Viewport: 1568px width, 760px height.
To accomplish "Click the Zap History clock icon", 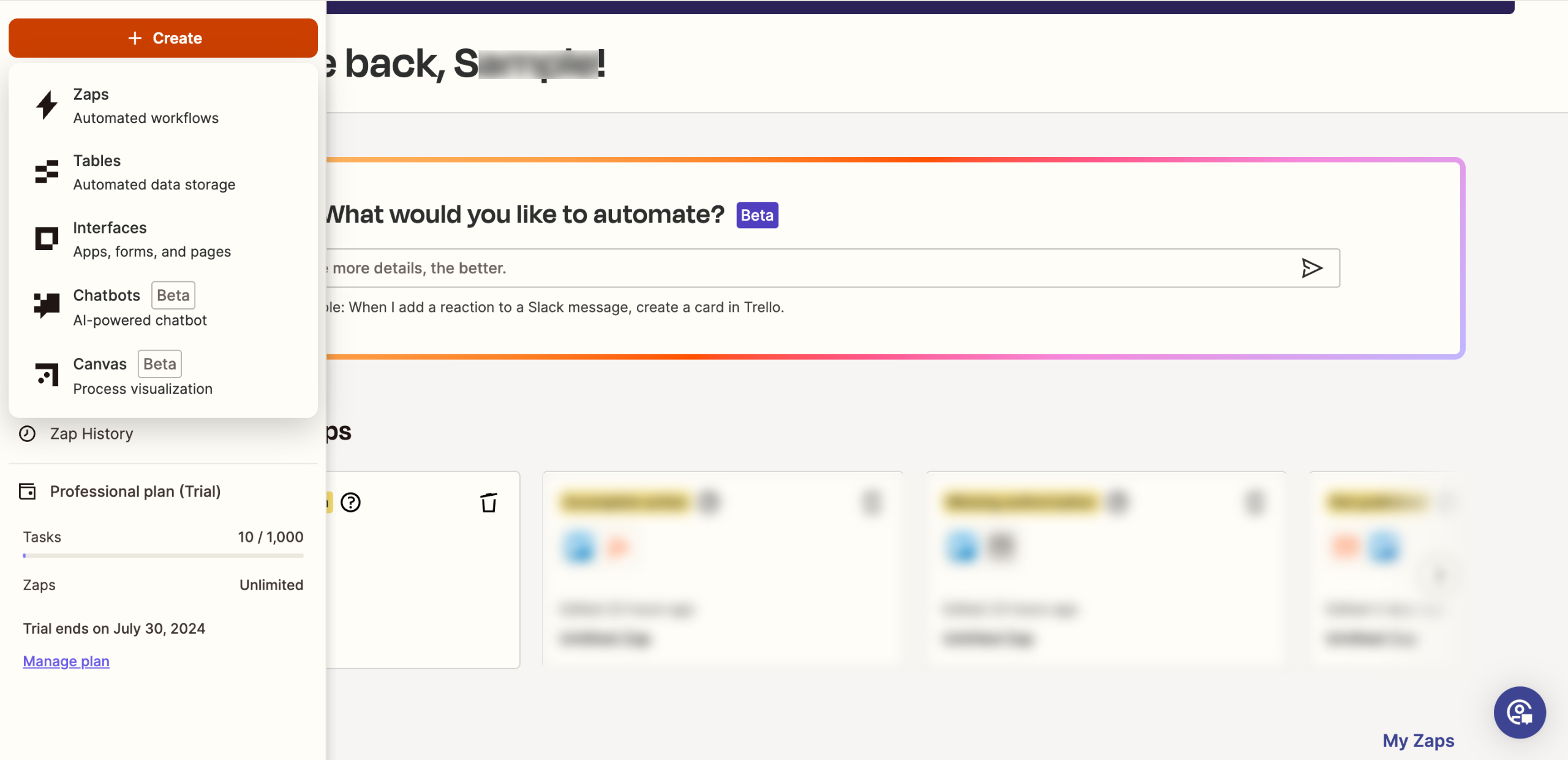I will 27,434.
